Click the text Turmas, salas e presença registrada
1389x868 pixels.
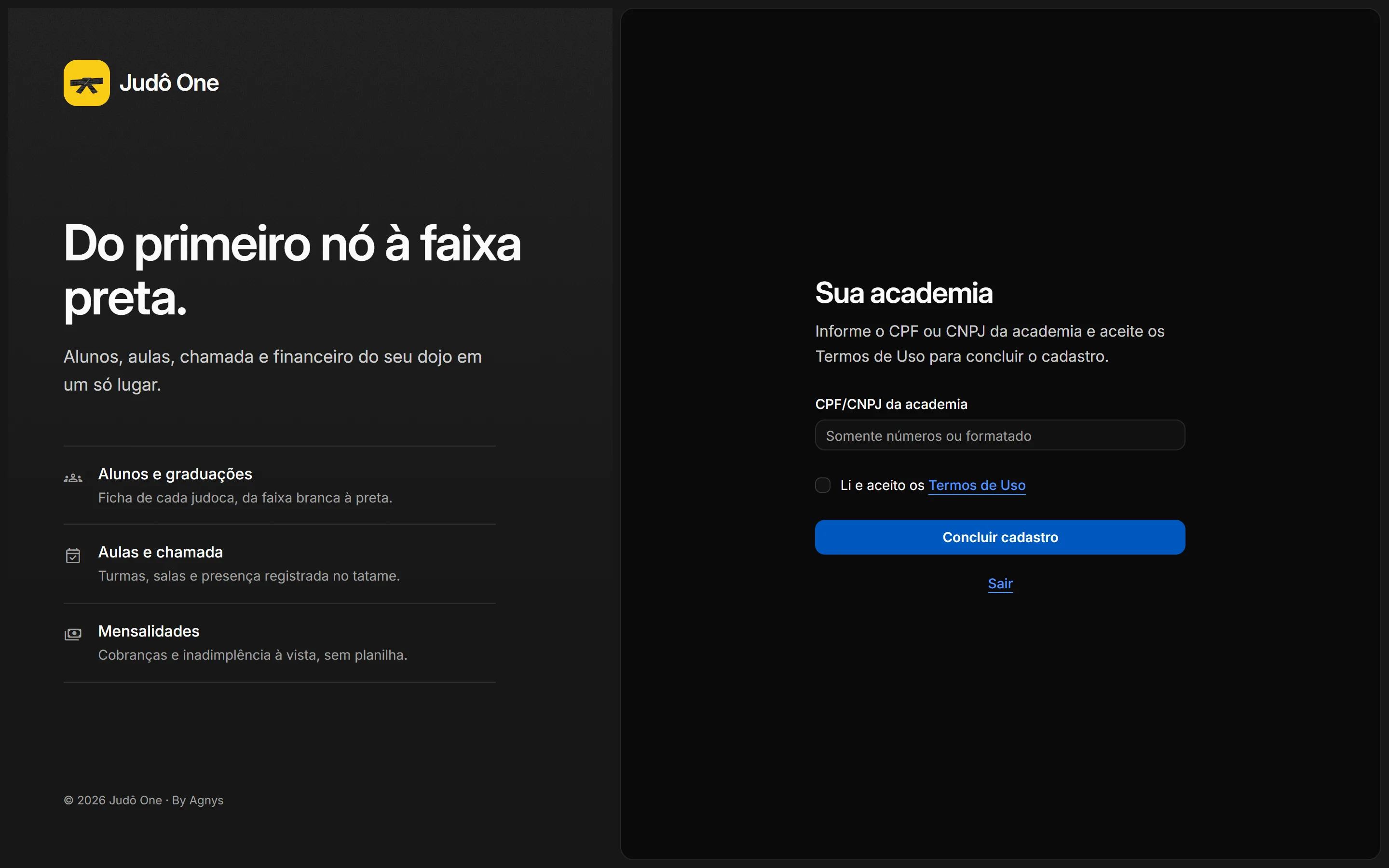[248, 576]
